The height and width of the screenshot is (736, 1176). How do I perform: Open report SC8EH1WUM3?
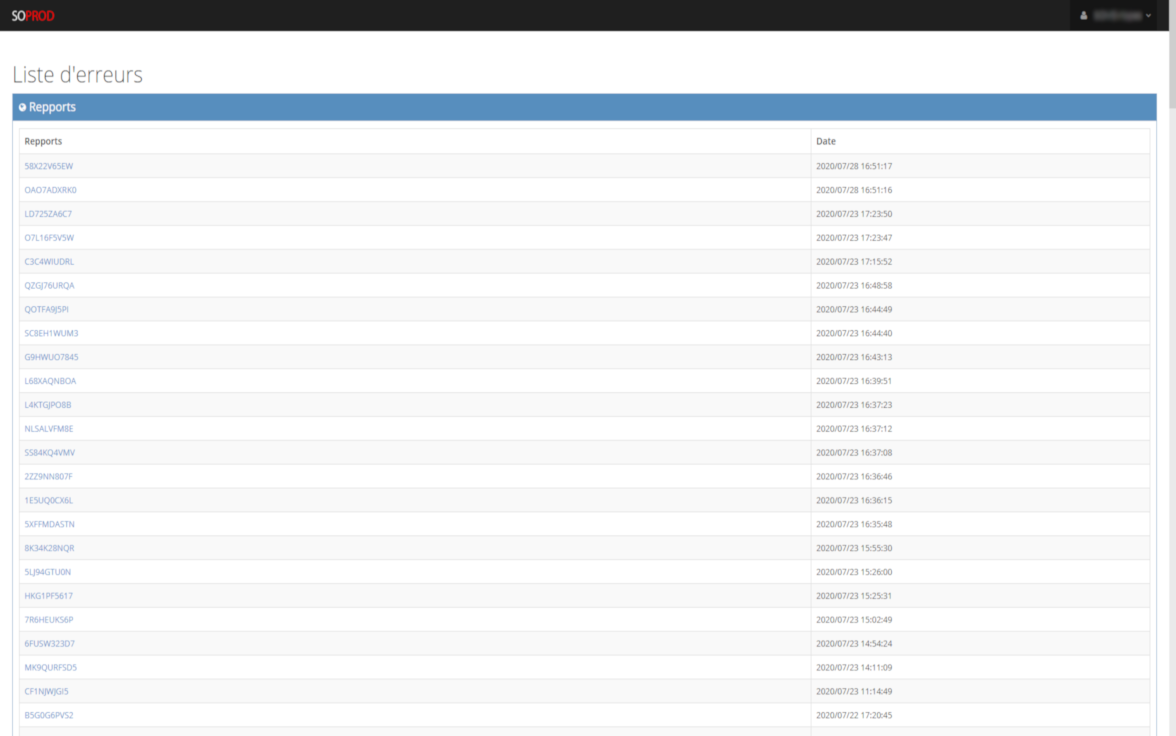[51, 333]
